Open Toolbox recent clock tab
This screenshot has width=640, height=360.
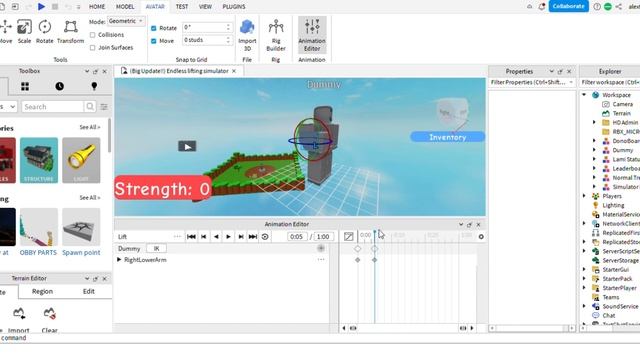click(60, 86)
